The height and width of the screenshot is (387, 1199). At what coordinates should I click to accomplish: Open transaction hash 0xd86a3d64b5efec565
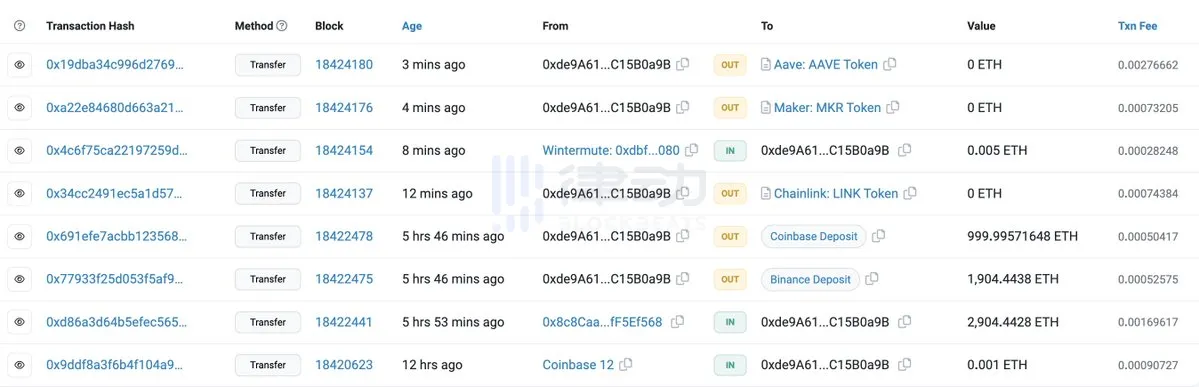point(116,322)
